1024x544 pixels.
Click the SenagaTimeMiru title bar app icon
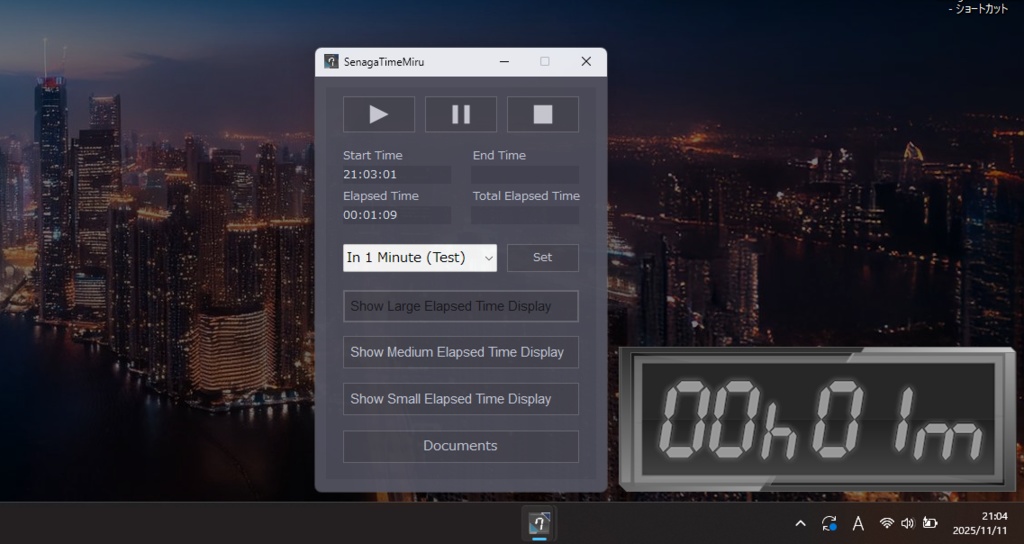pos(331,61)
